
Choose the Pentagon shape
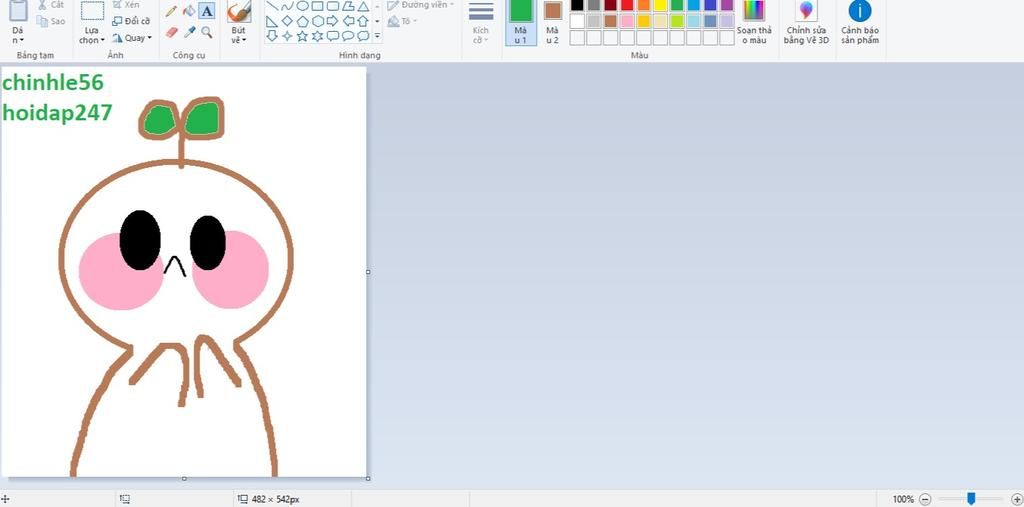(302, 21)
